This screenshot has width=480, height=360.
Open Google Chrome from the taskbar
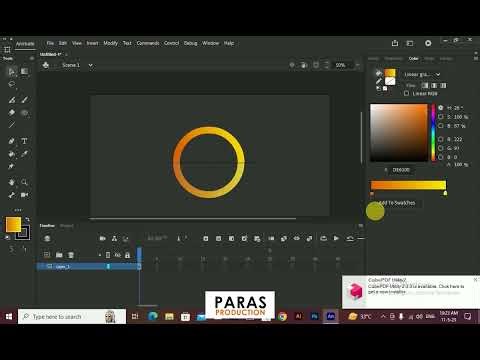tap(282, 316)
